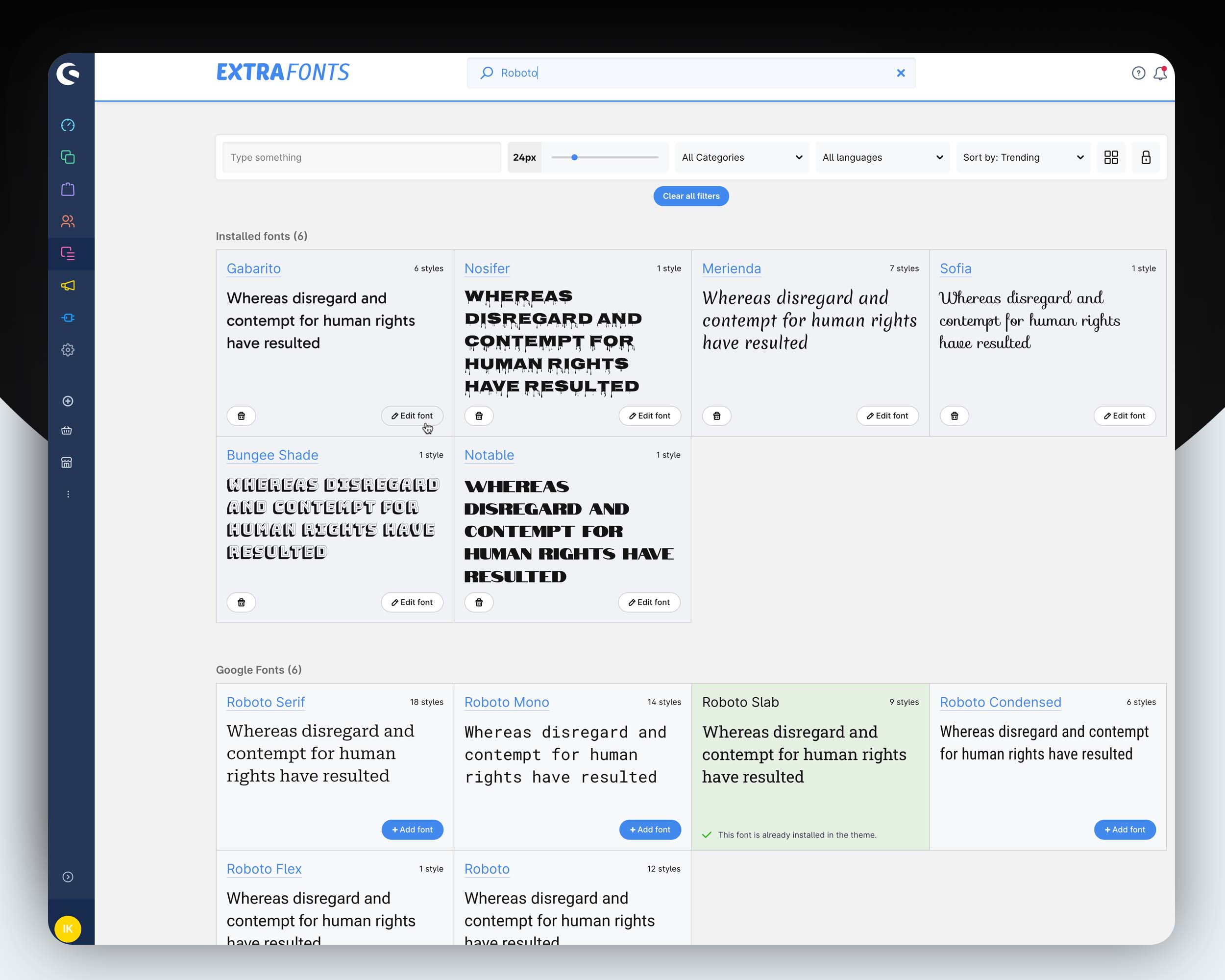Delete the Sofia font with trash icon

(955, 416)
